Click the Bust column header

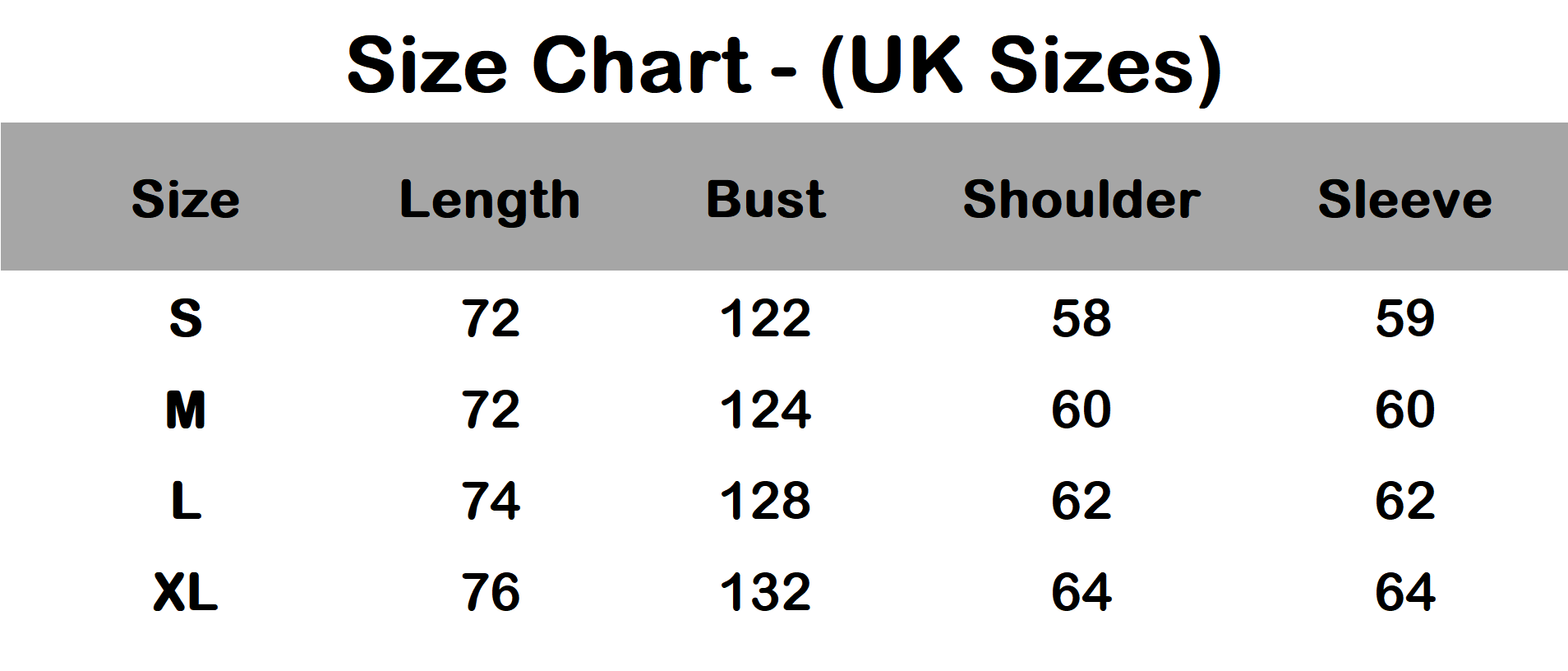[x=766, y=200]
